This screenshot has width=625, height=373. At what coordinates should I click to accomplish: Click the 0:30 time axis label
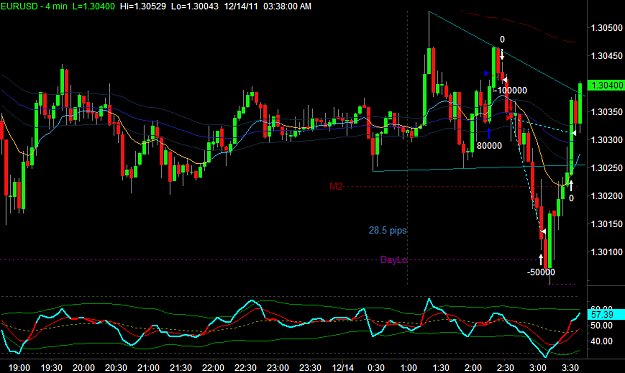(x=376, y=367)
